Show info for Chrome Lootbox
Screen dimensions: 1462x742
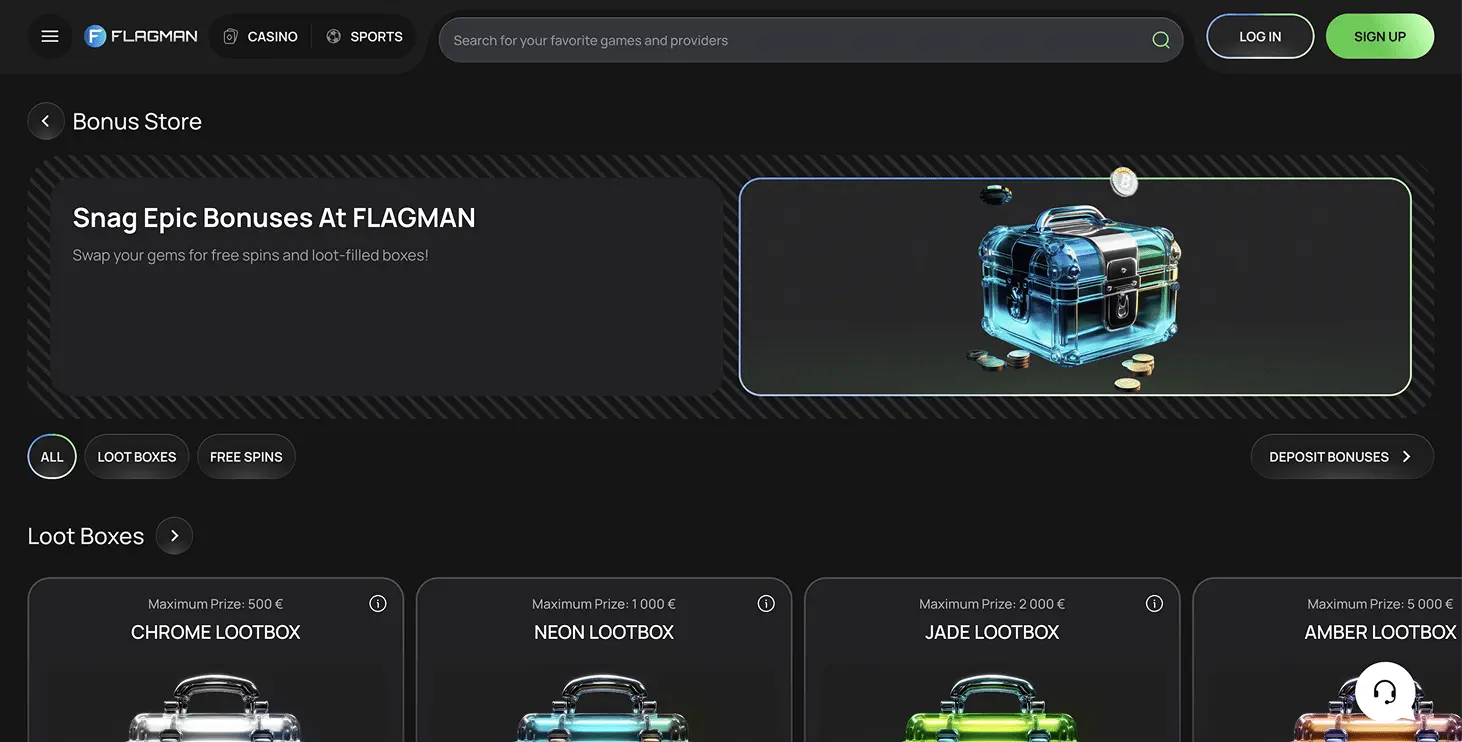click(378, 603)
